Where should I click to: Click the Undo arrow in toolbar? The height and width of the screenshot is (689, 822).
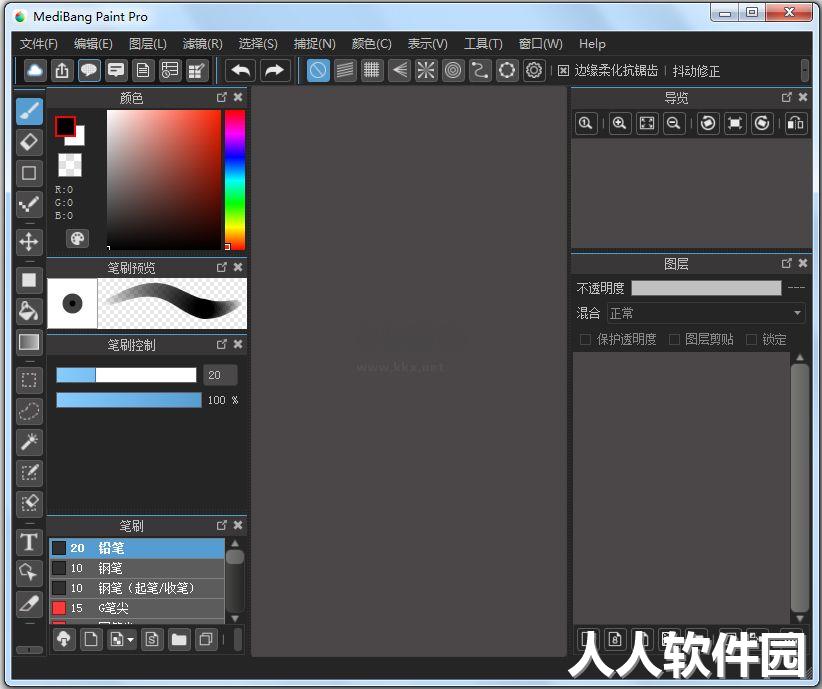point(241,70)
